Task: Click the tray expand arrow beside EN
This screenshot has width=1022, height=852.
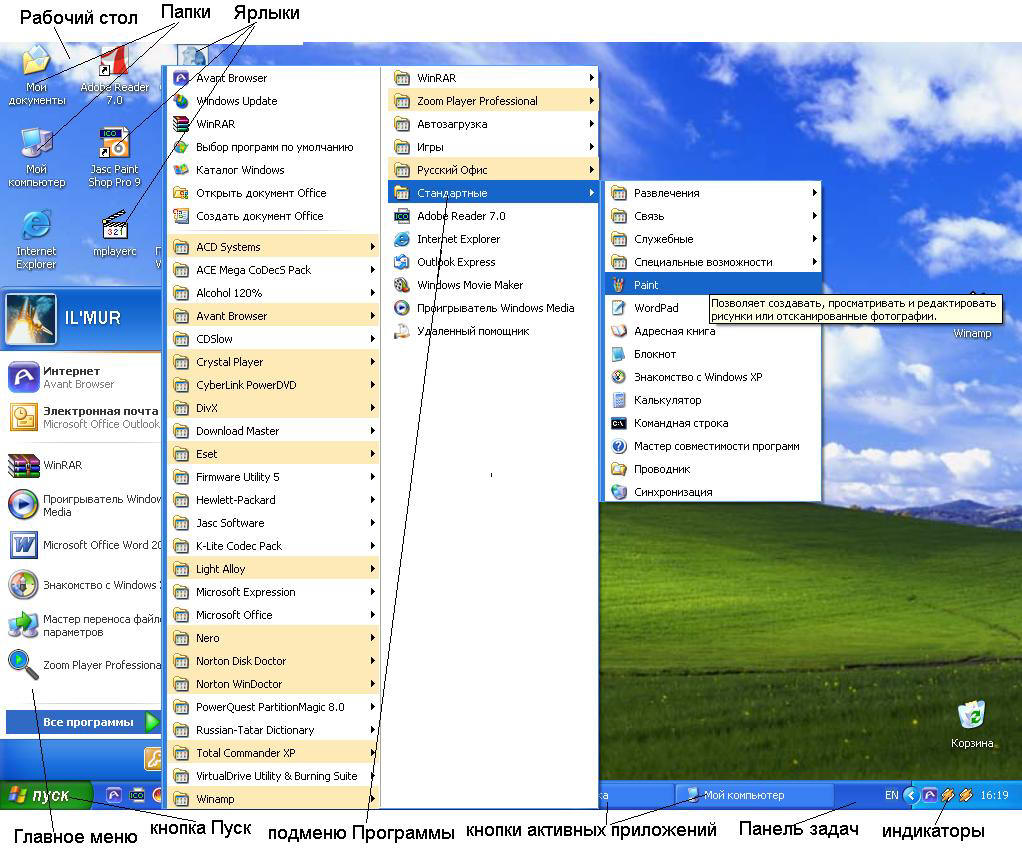Action: pos(911,795)
